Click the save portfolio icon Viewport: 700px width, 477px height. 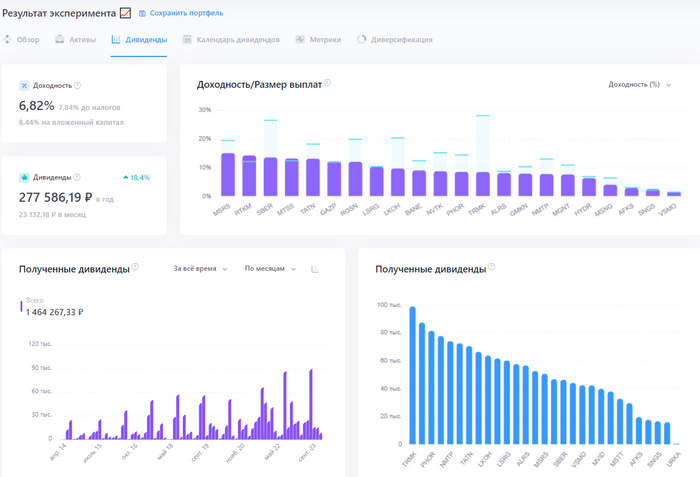(x=142, y=13)
